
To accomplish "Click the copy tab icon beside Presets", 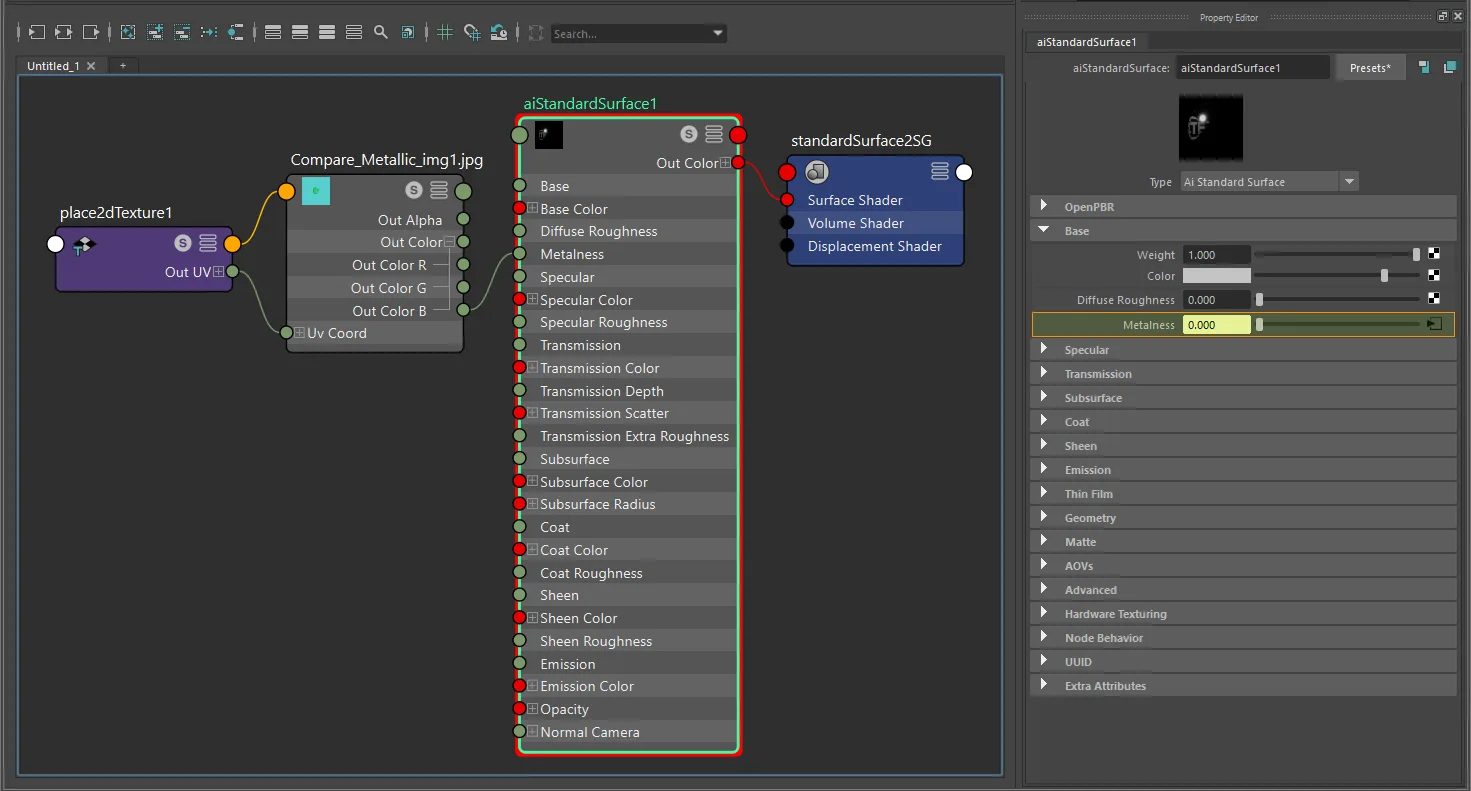I will pyautogui.click(x=1449, y=68).
